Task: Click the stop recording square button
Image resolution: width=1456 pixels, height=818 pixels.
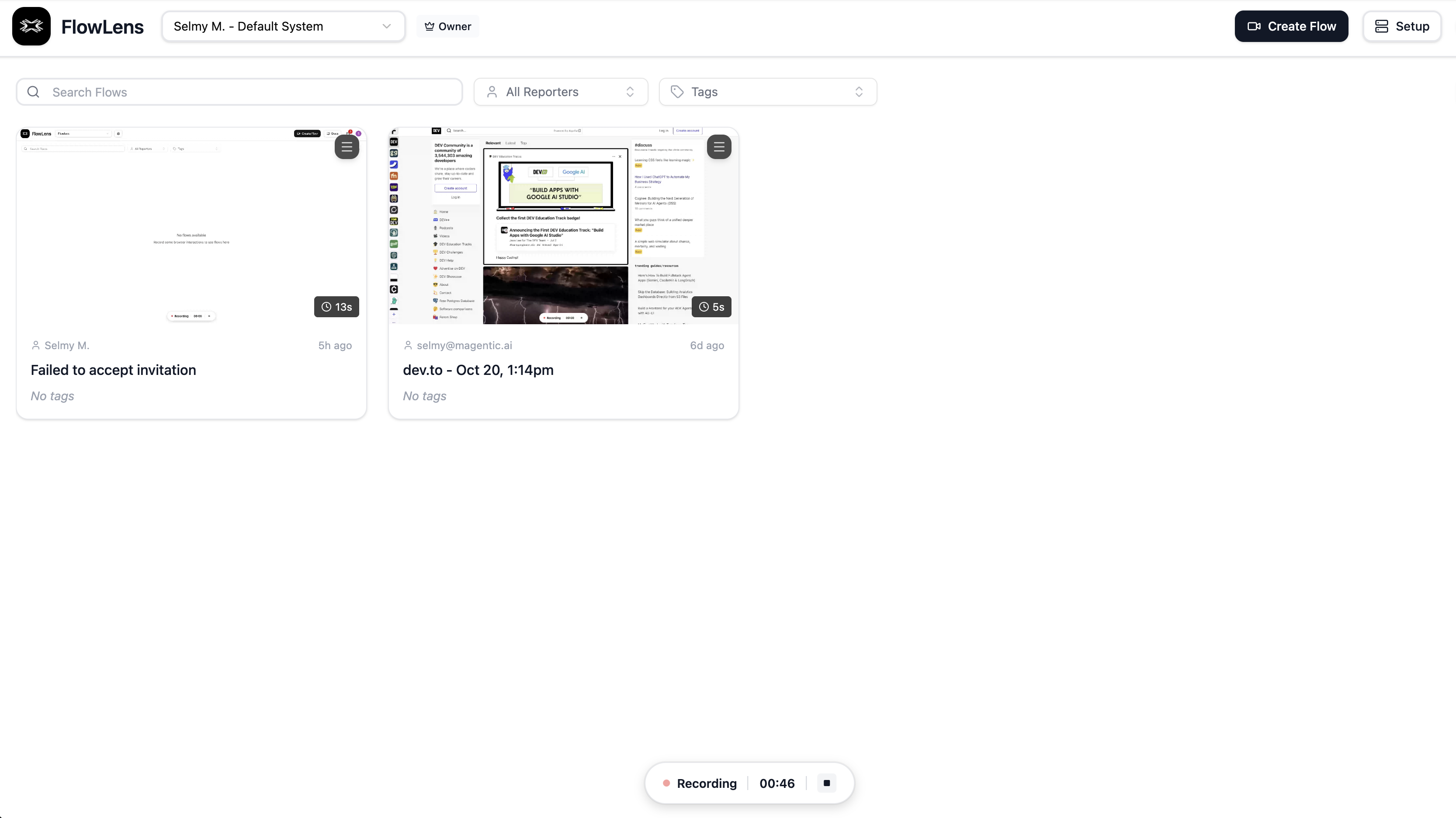Action: (x=826, y=783)
